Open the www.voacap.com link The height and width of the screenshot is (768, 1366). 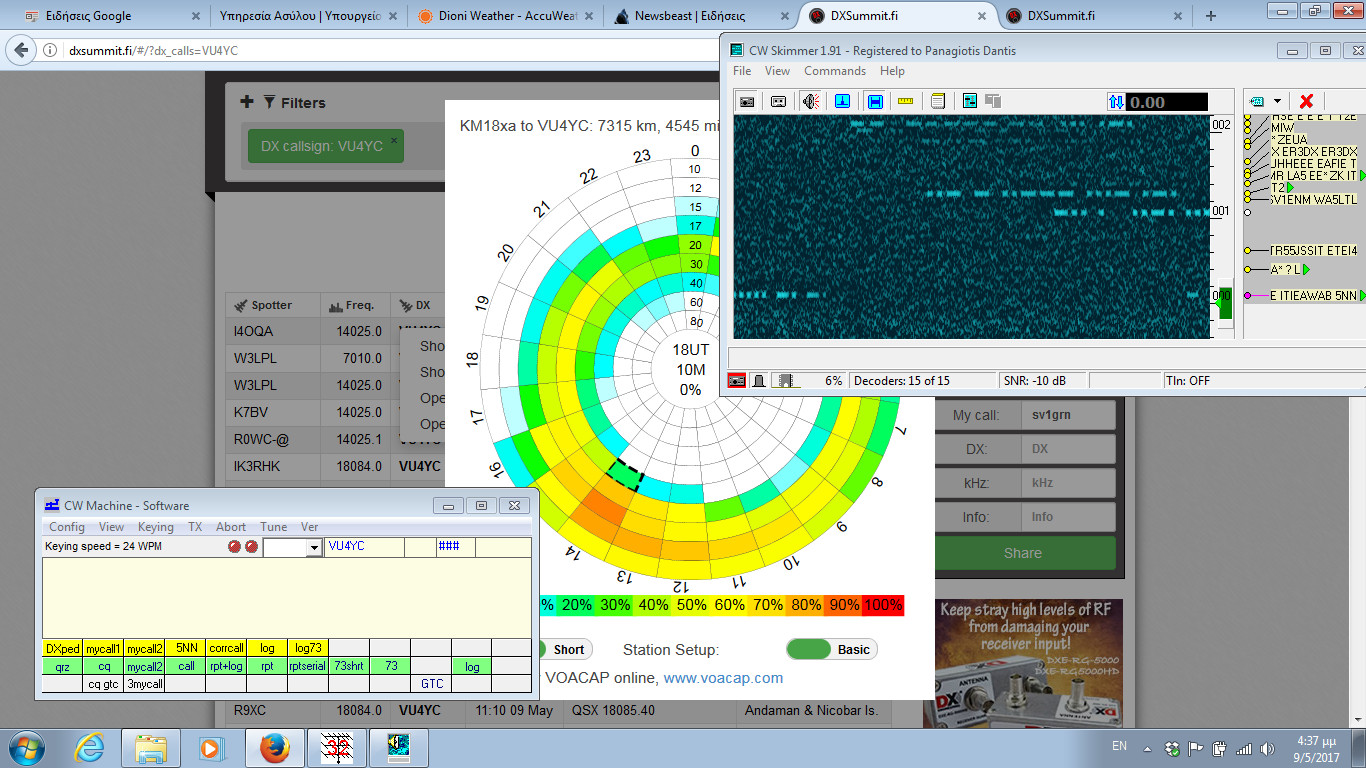pyautogui.click(x=723, y=677)
